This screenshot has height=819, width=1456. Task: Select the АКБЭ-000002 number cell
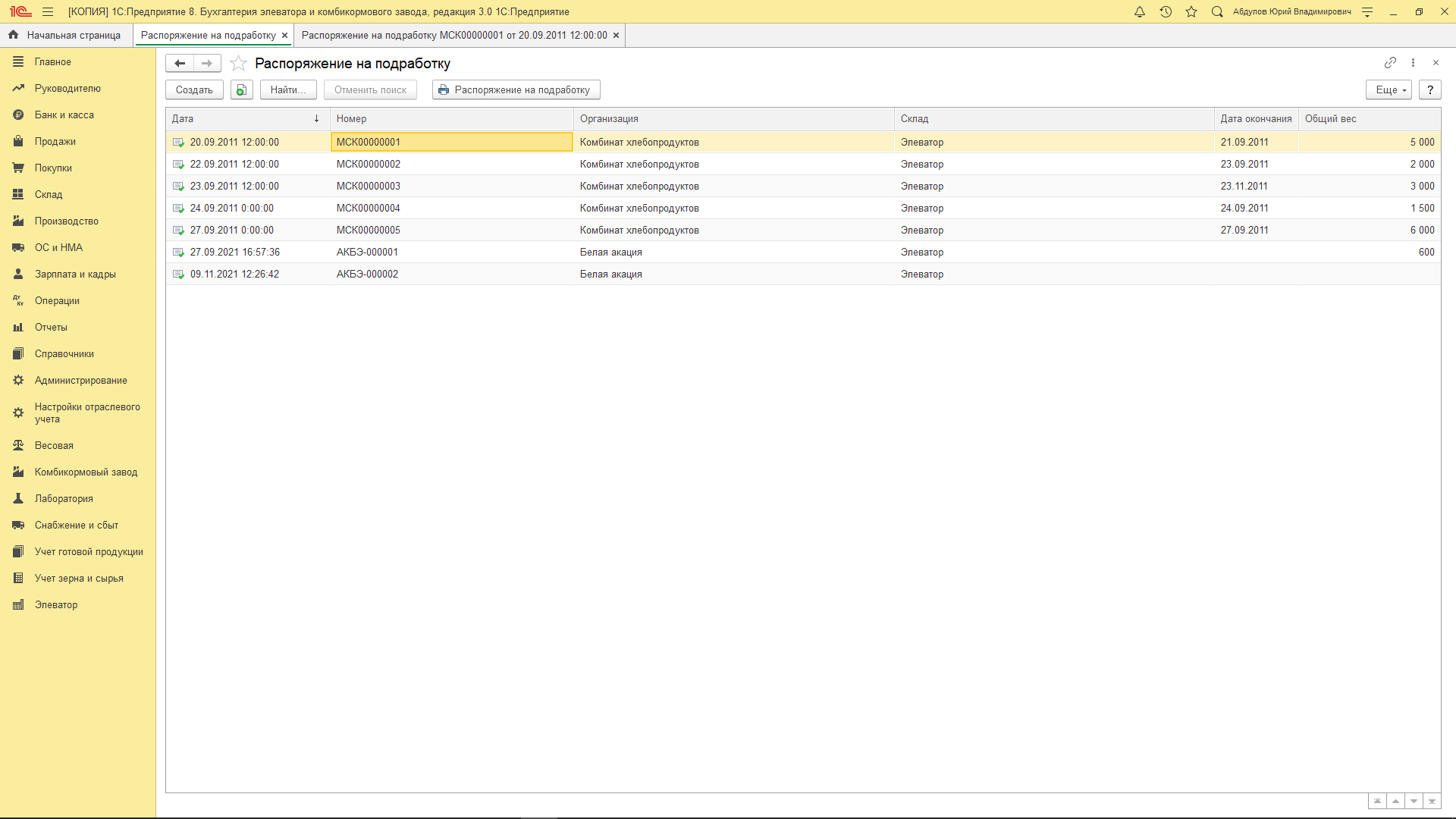pyautogui.click(x=452, y=275)
